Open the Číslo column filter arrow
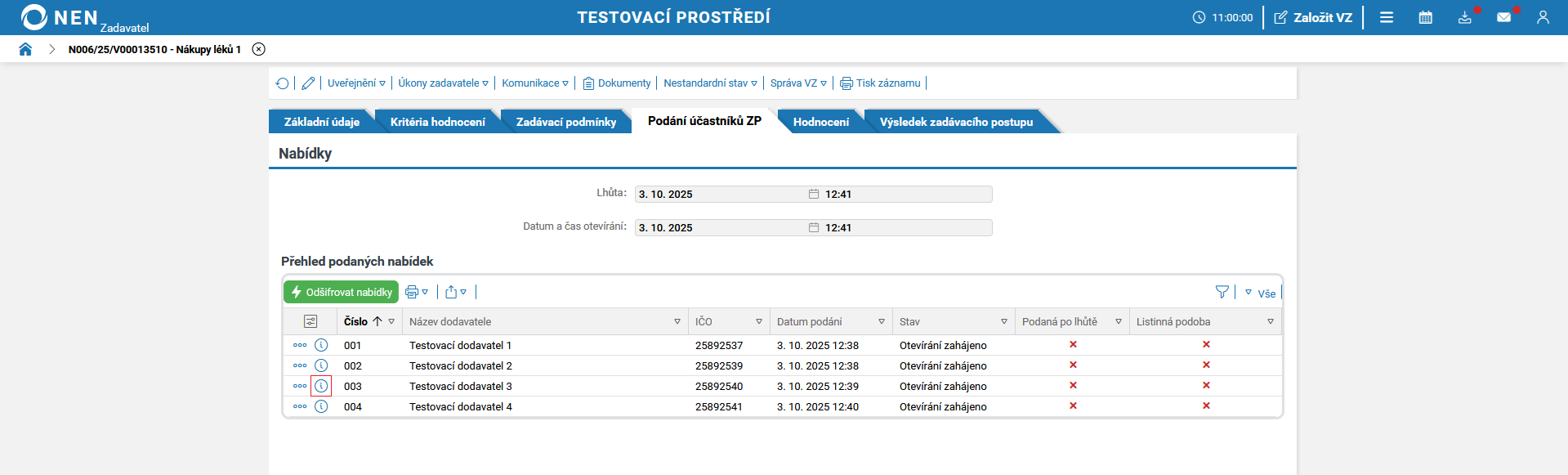The width and height of the screenshot is (1568, 475). click(391, 321)
